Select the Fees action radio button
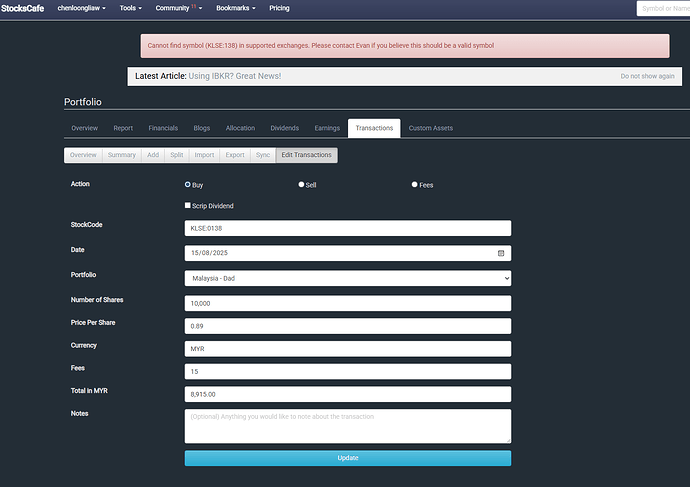 (415, 185)
